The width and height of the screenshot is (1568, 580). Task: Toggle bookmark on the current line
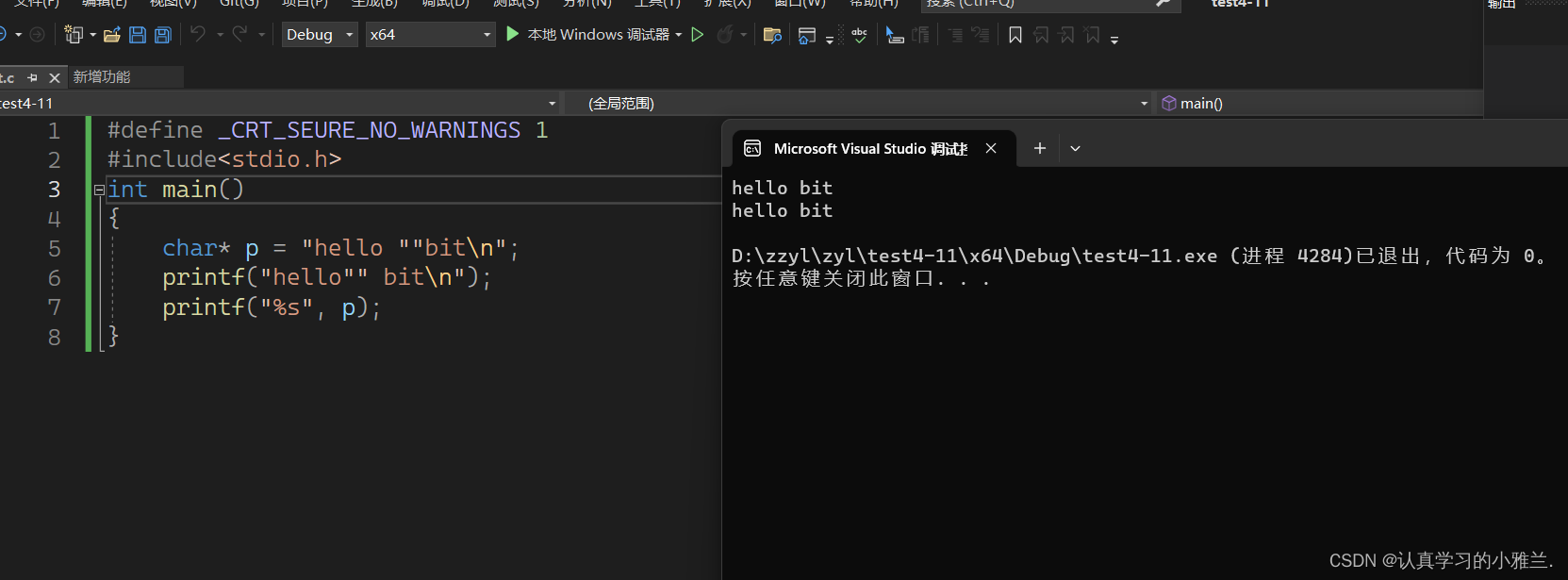(1015, 35)
